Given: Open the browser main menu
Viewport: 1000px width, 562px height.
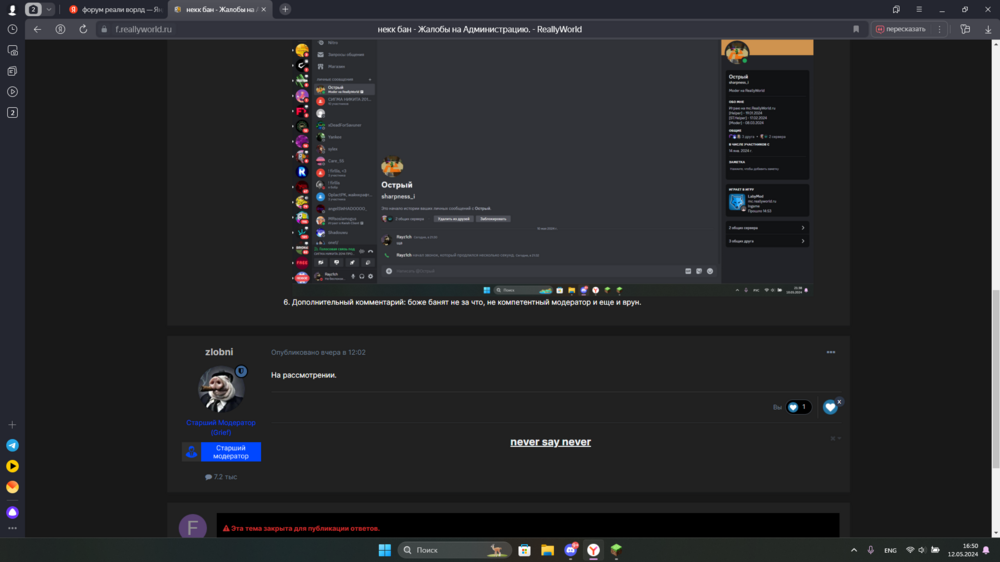Looking at the screenshot, I should point(919,10).
